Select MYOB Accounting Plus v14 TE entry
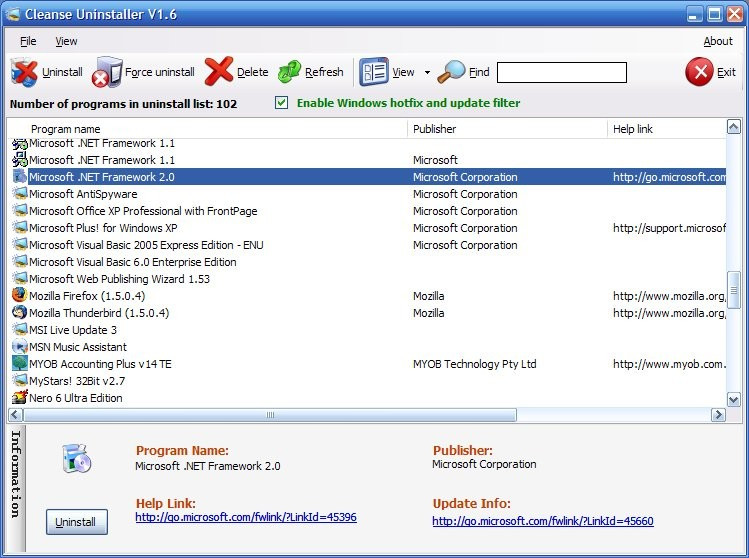Viewport: 749px width, 558px height. click(x=100, y=364)
